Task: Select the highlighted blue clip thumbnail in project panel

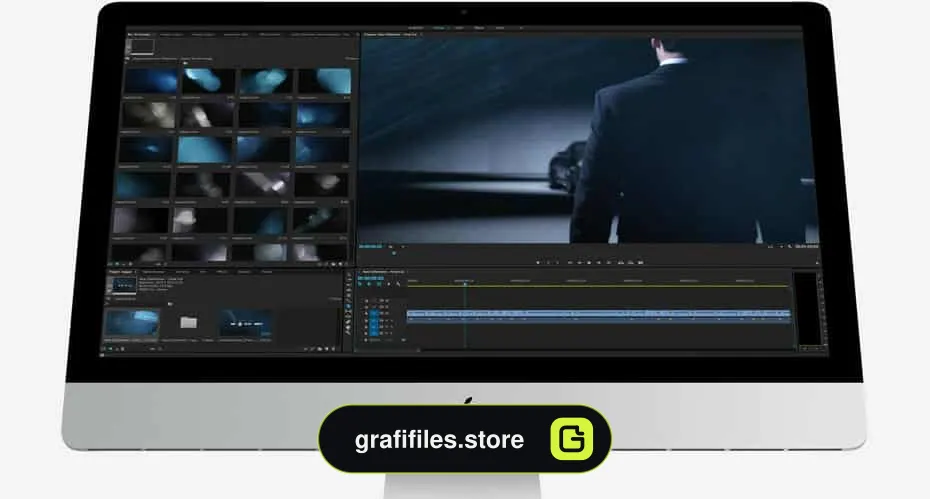Action: [x=132, y=323]
